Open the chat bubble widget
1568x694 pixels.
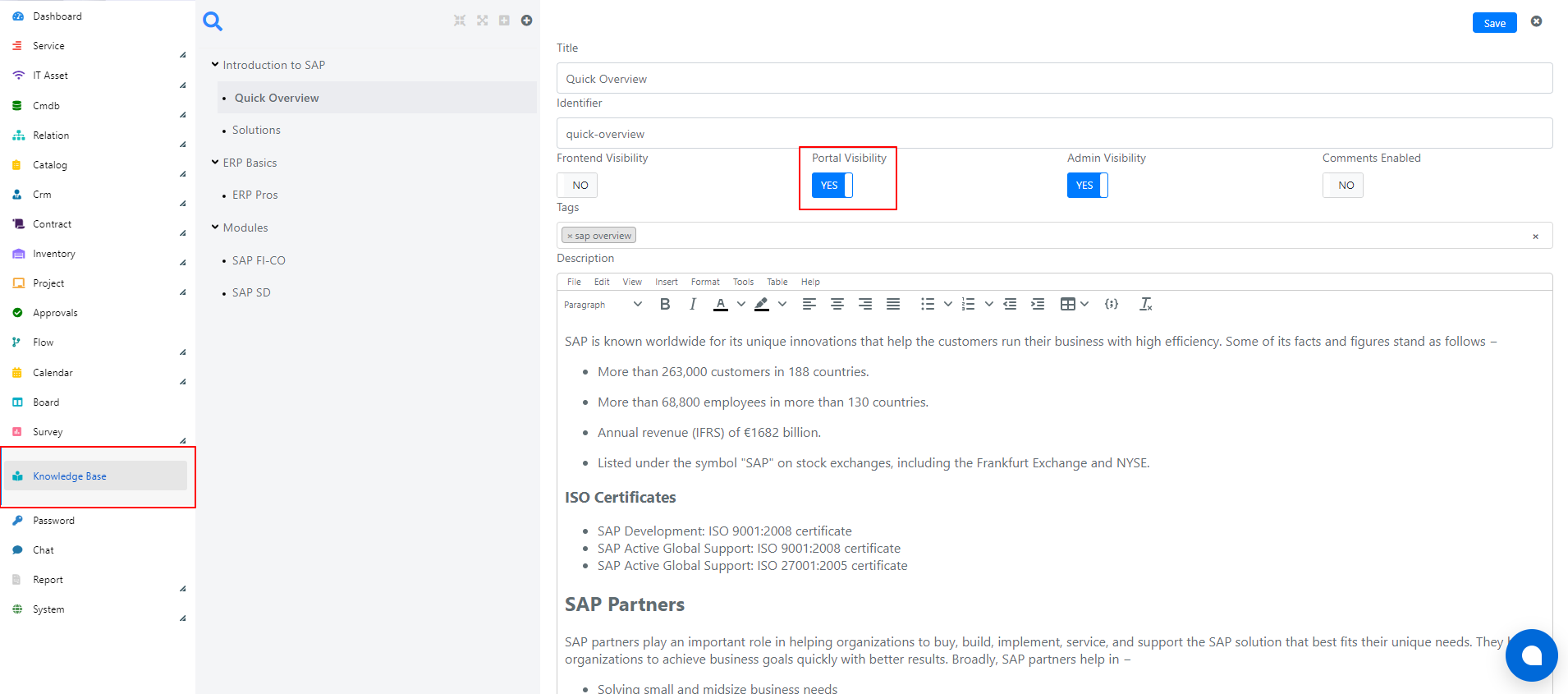coord(1531,655)
